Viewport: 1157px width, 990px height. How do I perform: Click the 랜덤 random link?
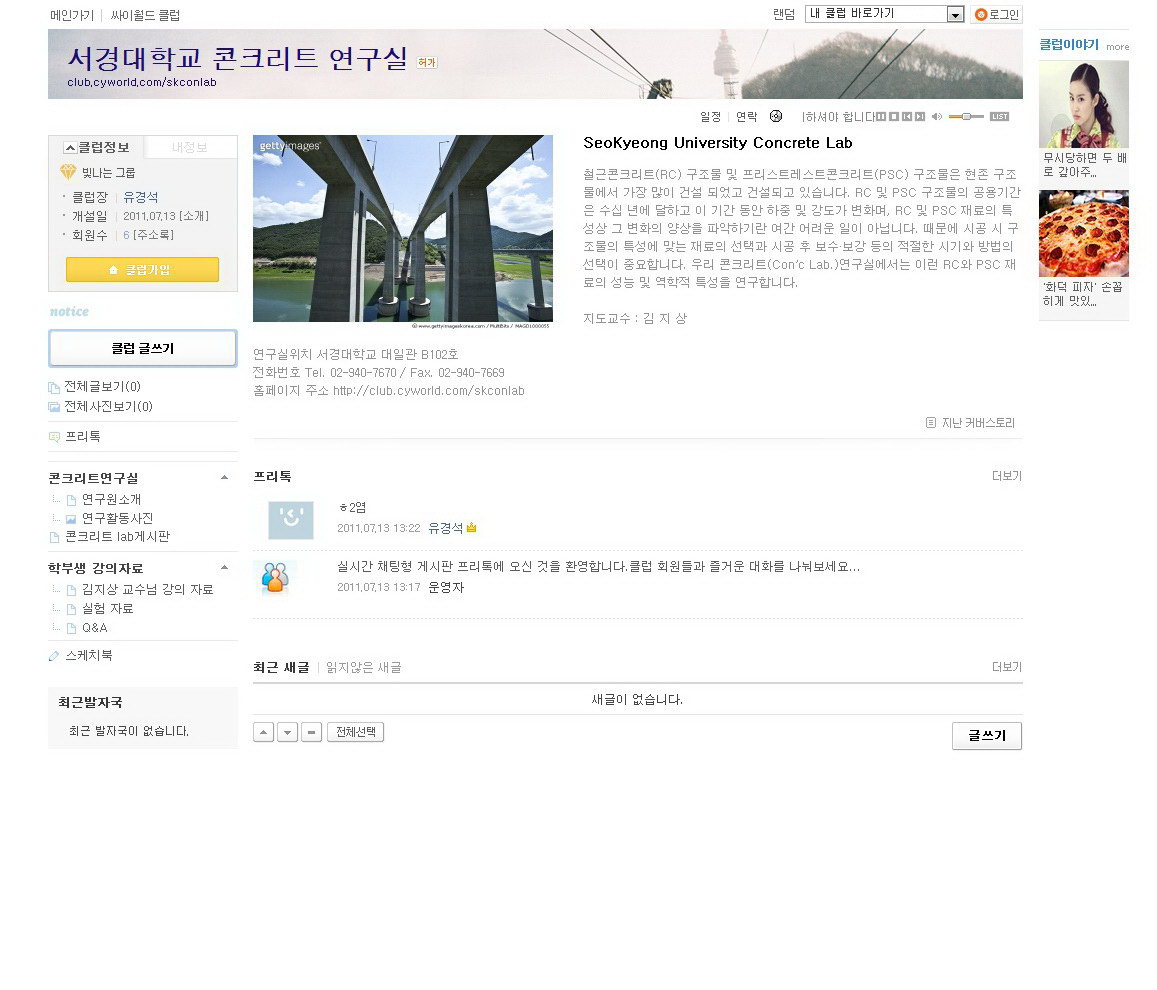click(784, 14)
